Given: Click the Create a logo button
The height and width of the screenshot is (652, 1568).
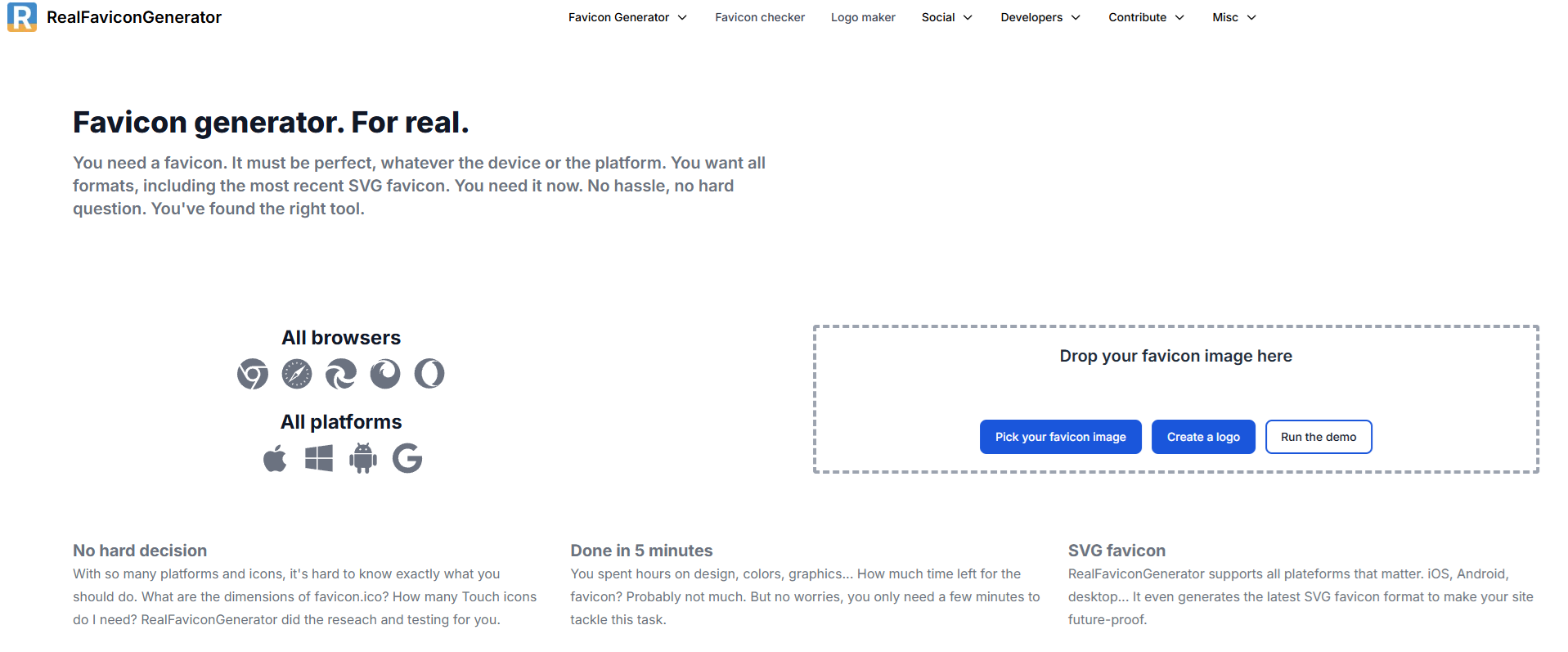Looking at the screenshot, I should (1203, 437).
